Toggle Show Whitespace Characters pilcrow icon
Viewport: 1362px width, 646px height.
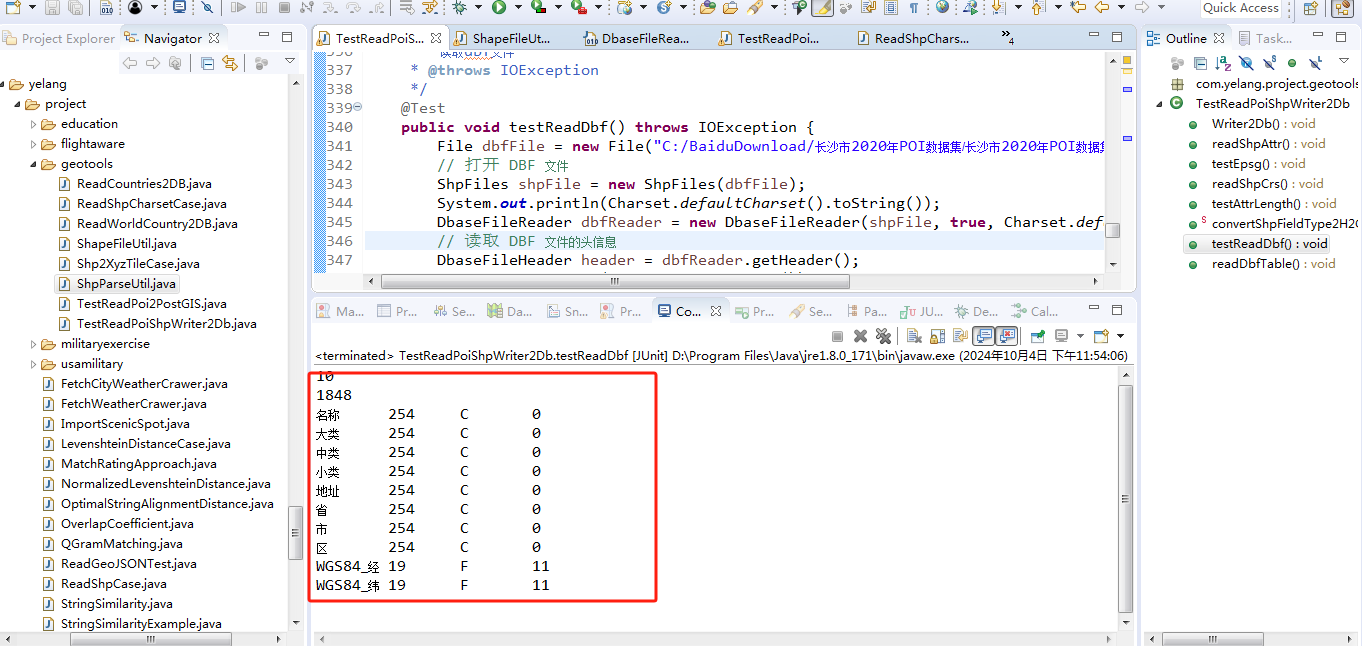pyautogui.click(x=913, y=7)
